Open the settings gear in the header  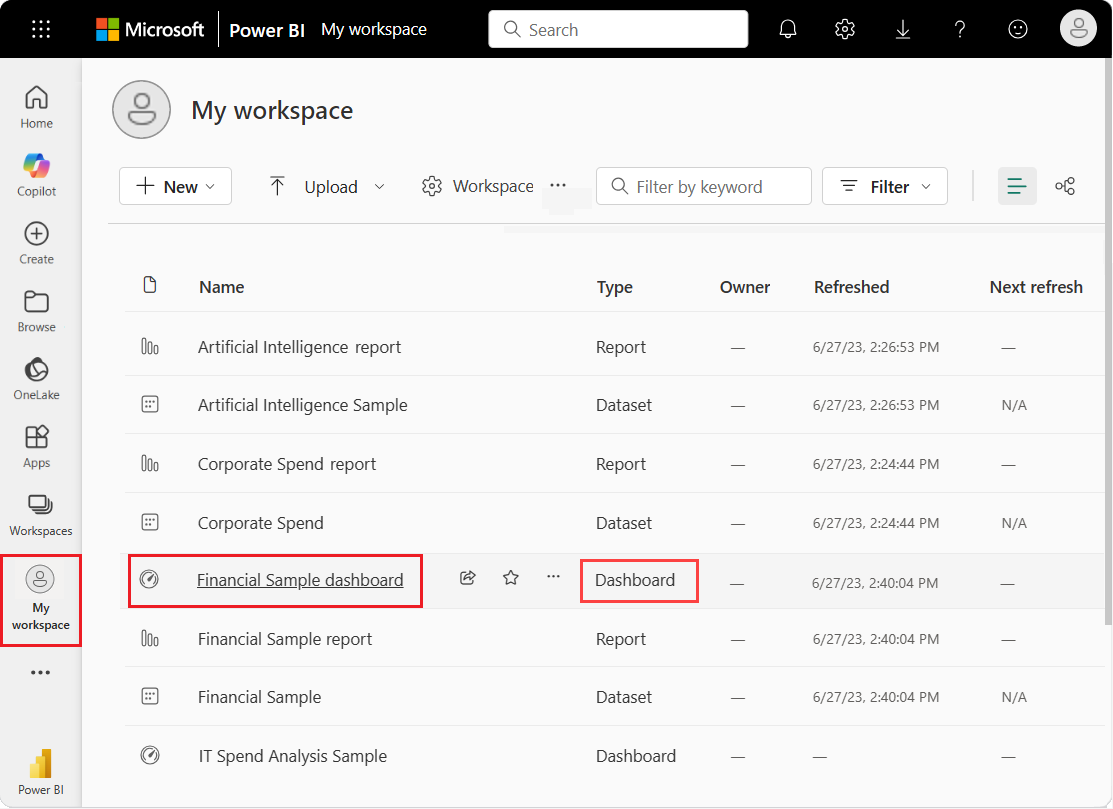[x=845, y=29]
